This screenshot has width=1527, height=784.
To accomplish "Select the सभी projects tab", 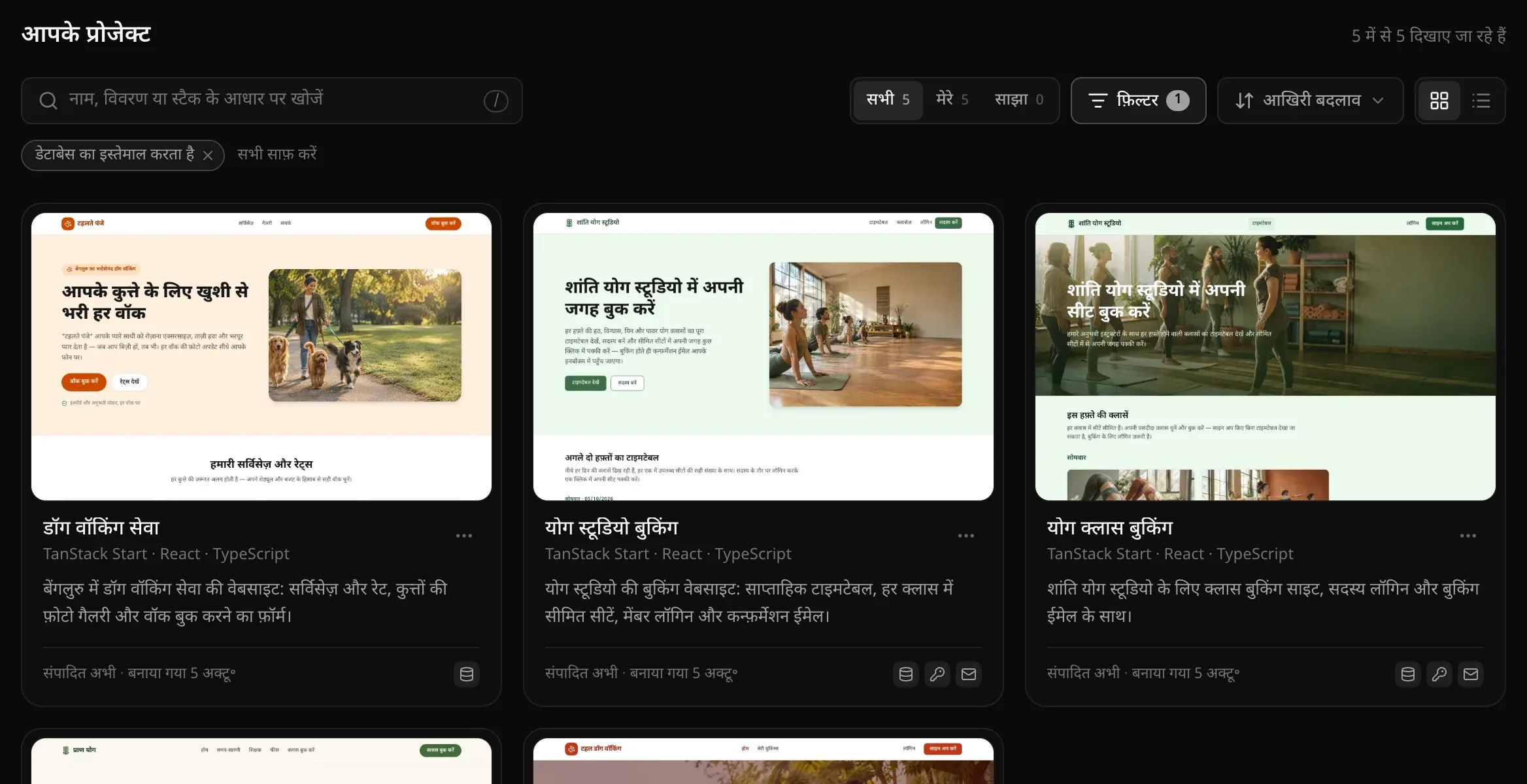I will 888,100.
